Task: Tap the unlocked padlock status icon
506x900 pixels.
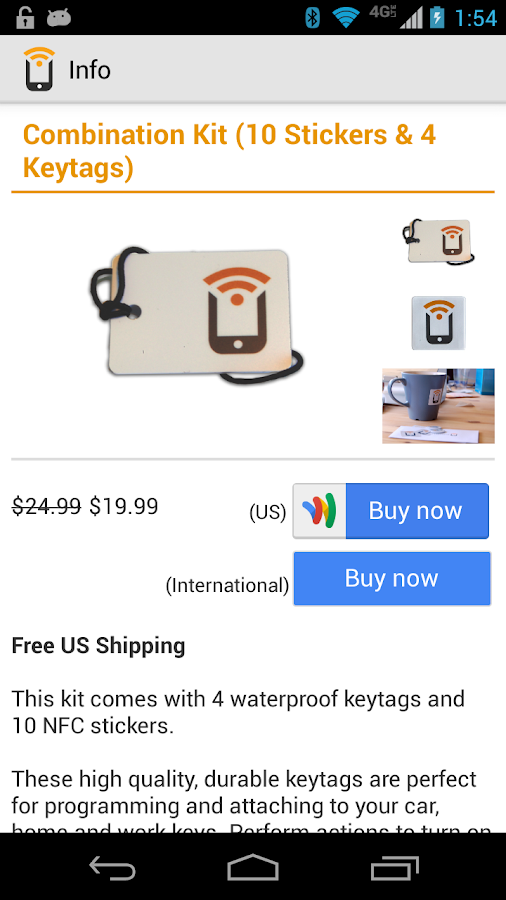Action: point(25,17)
